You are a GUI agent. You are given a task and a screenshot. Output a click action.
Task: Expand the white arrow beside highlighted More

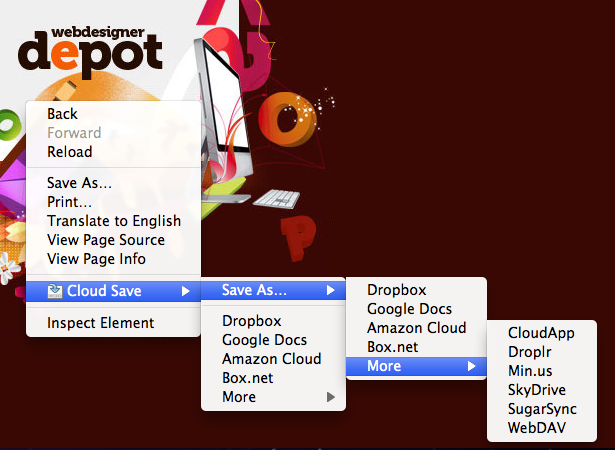(x=471, y=366)
